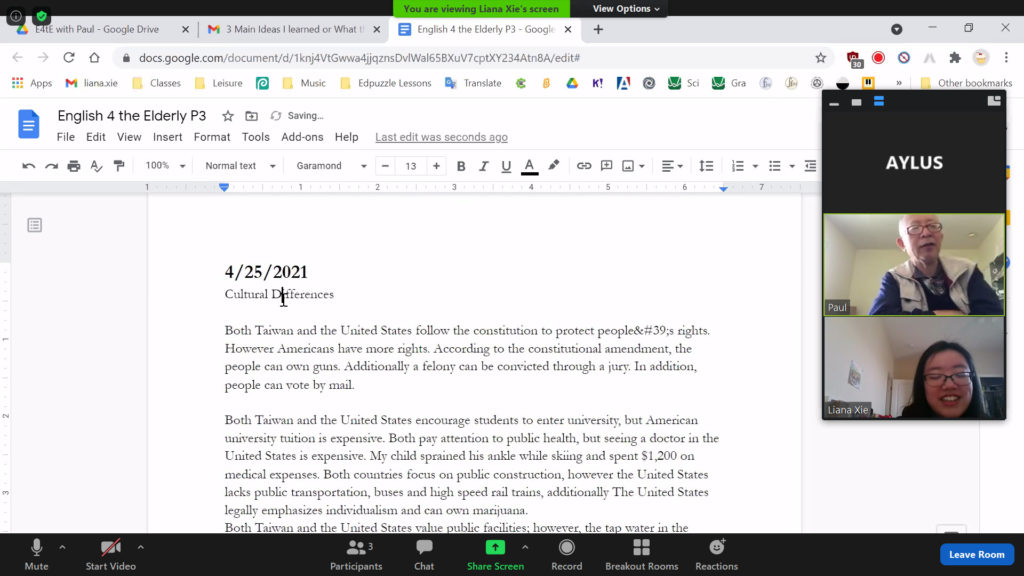Bookmark this page with the star
1024x576 pixels.
coord(820,57)
